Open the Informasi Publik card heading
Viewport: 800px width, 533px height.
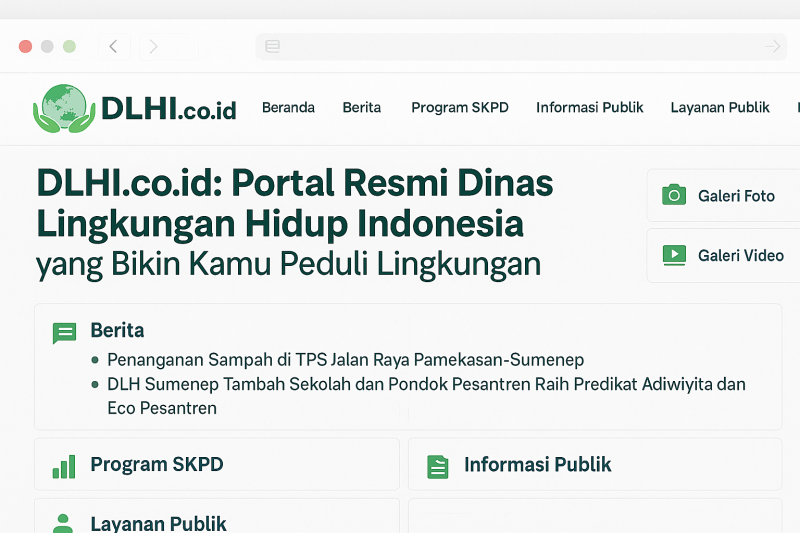coord(538,464)
